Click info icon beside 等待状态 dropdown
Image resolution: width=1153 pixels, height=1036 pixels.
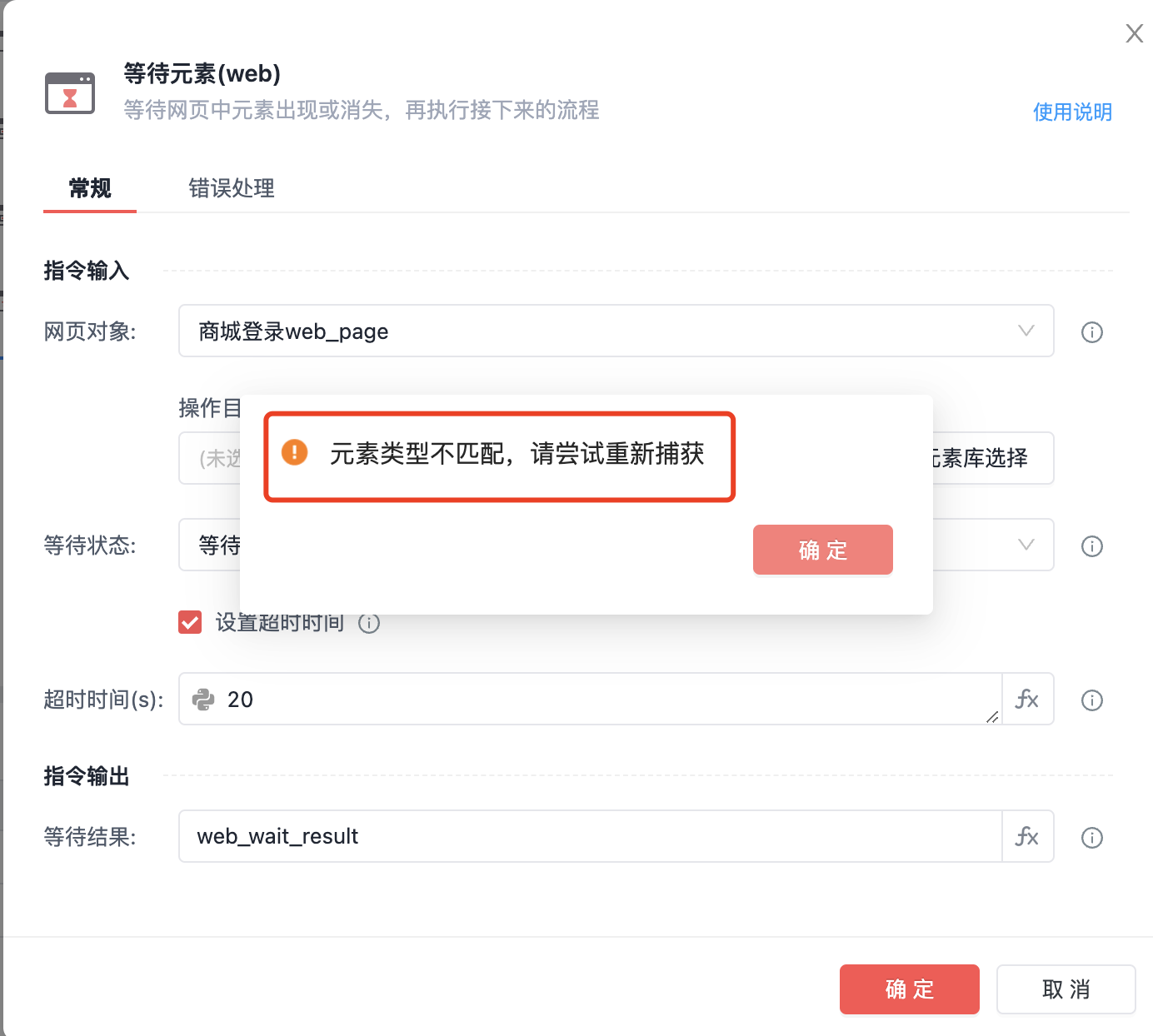click(1091, 546)
